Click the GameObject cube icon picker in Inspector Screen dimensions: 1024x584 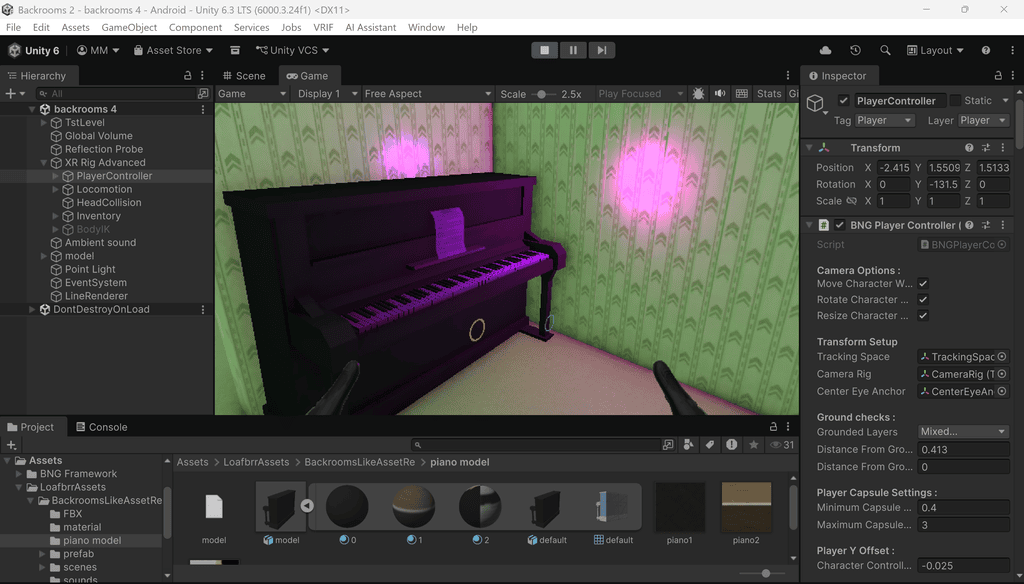(816, 104)
